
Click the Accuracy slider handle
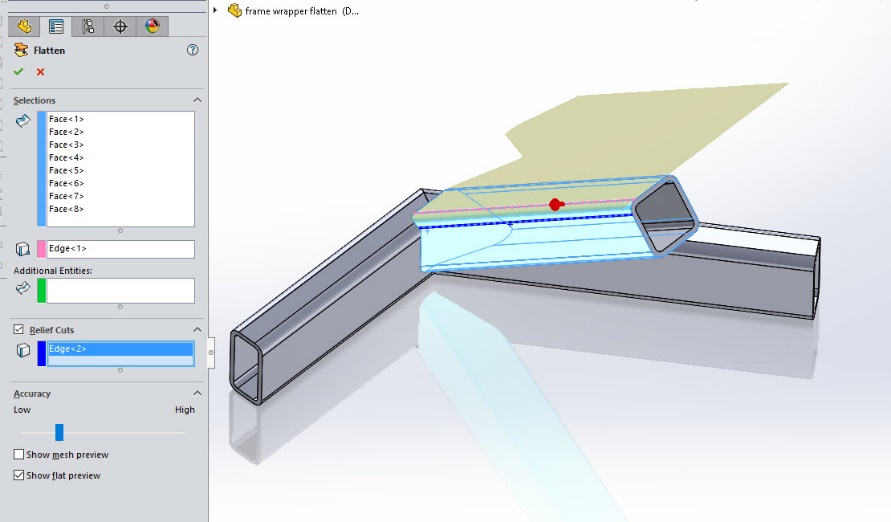[x=59, y=432]
